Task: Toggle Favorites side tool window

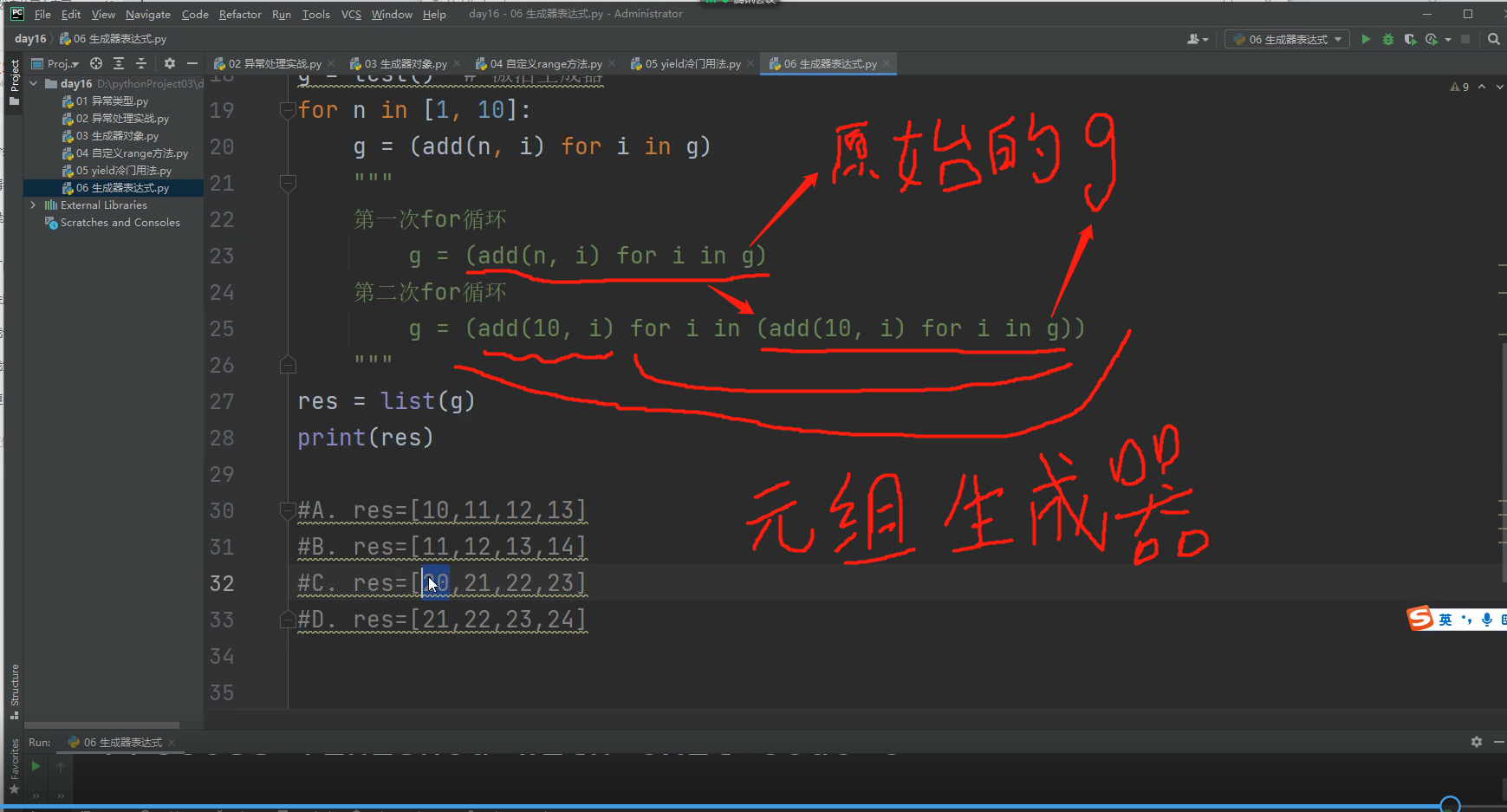Action: click(14, 766)
